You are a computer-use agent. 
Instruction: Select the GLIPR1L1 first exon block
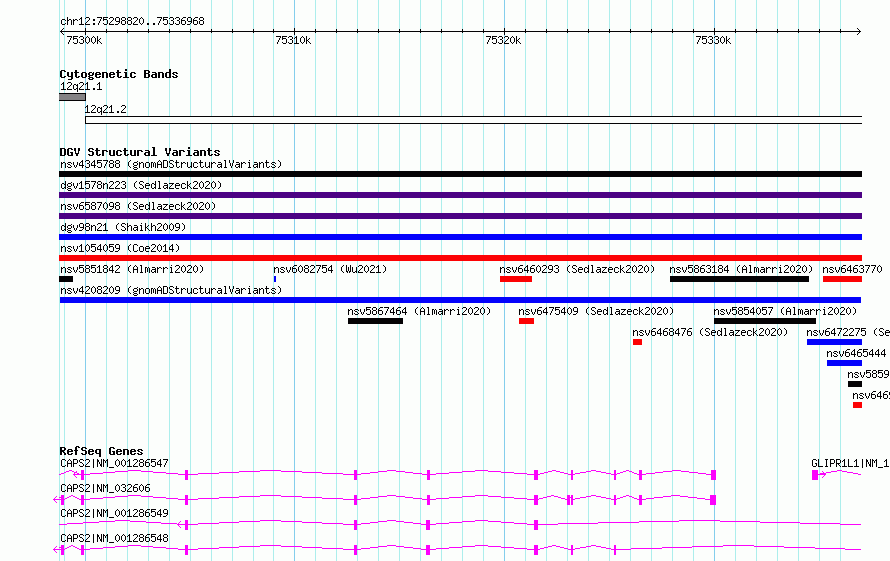click(815, 475)
